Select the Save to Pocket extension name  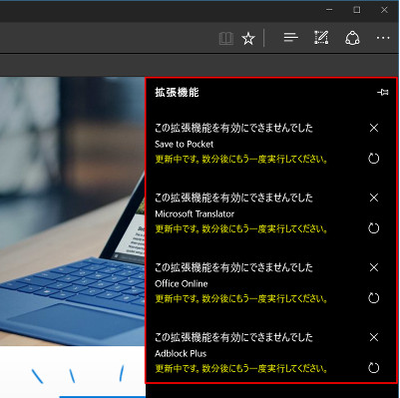tap(184, 144)
